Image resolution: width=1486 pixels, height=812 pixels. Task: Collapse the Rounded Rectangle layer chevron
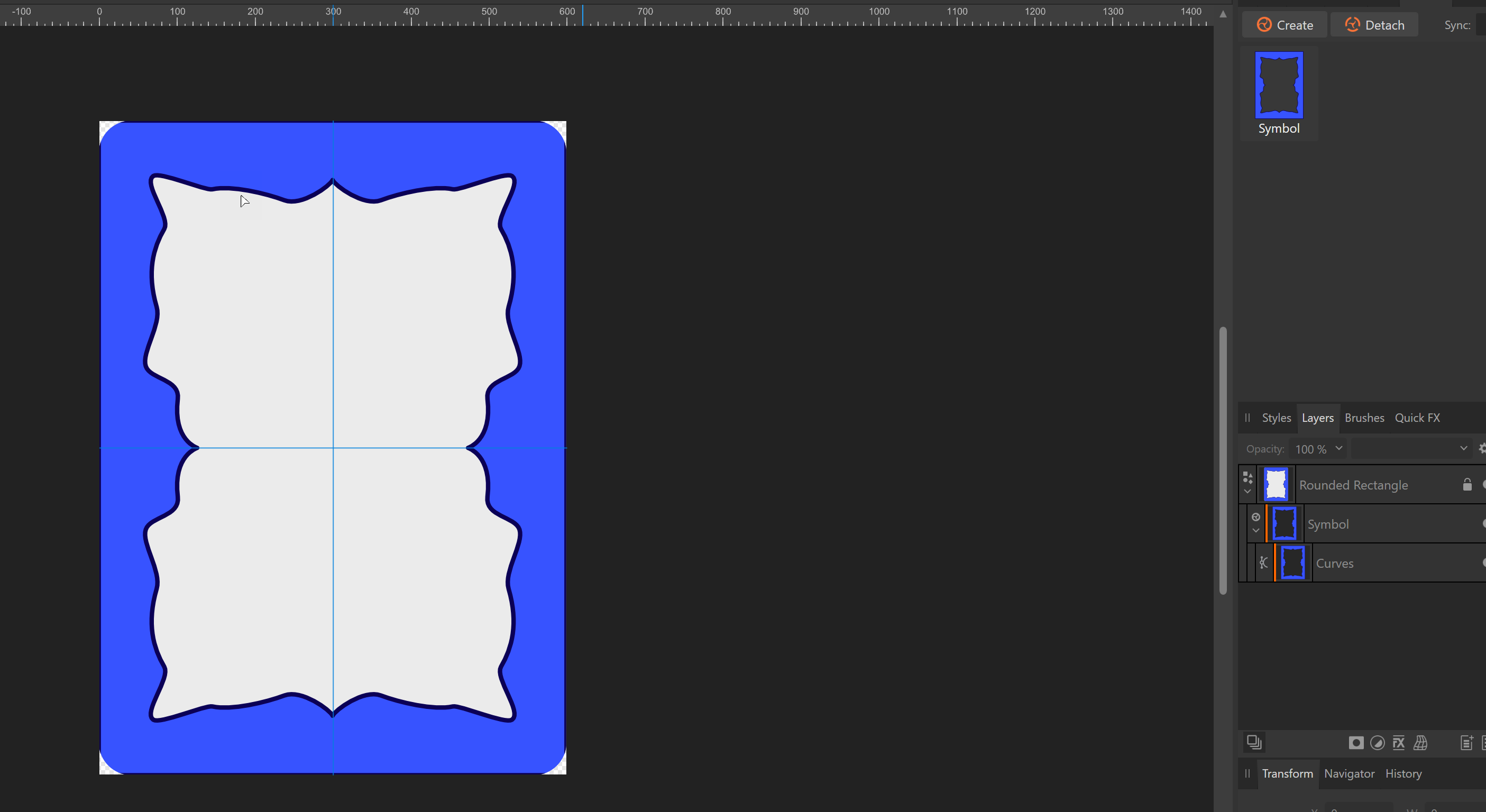coord(1247,492)
